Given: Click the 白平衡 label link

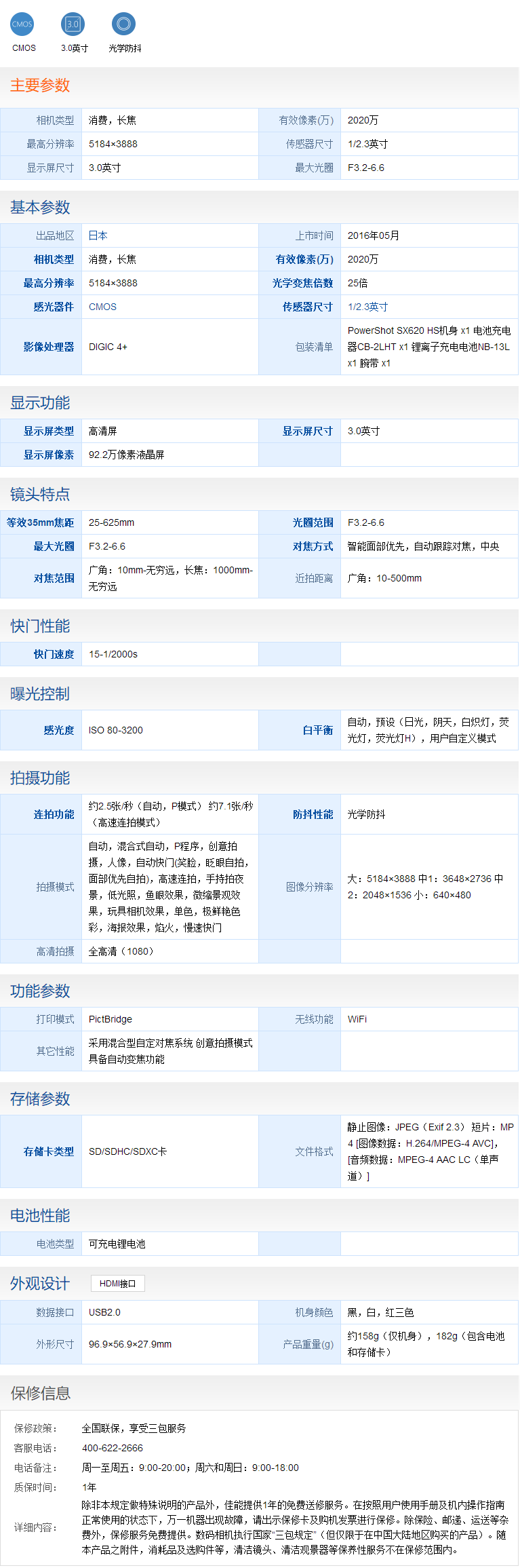Looking at the screenshot, I should 317,730.
